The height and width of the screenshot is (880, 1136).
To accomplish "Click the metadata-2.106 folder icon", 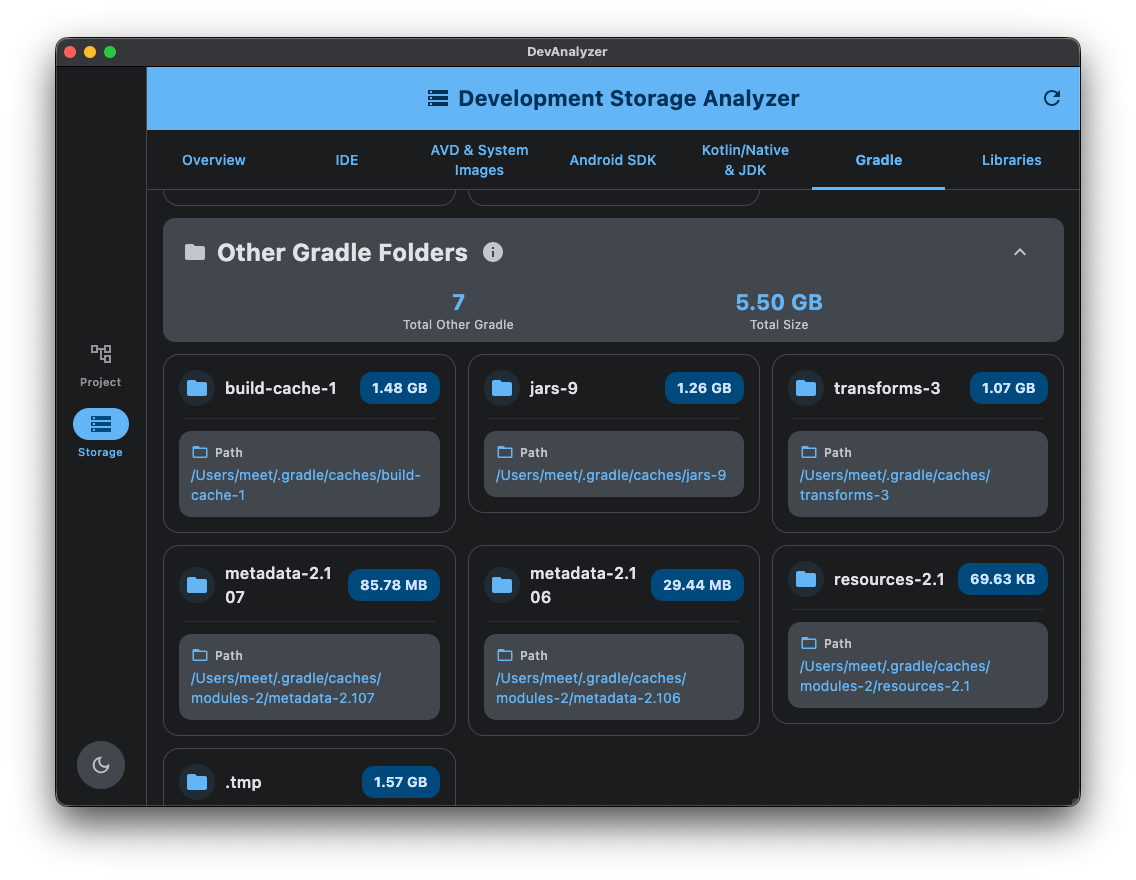I will click(502, 585).
